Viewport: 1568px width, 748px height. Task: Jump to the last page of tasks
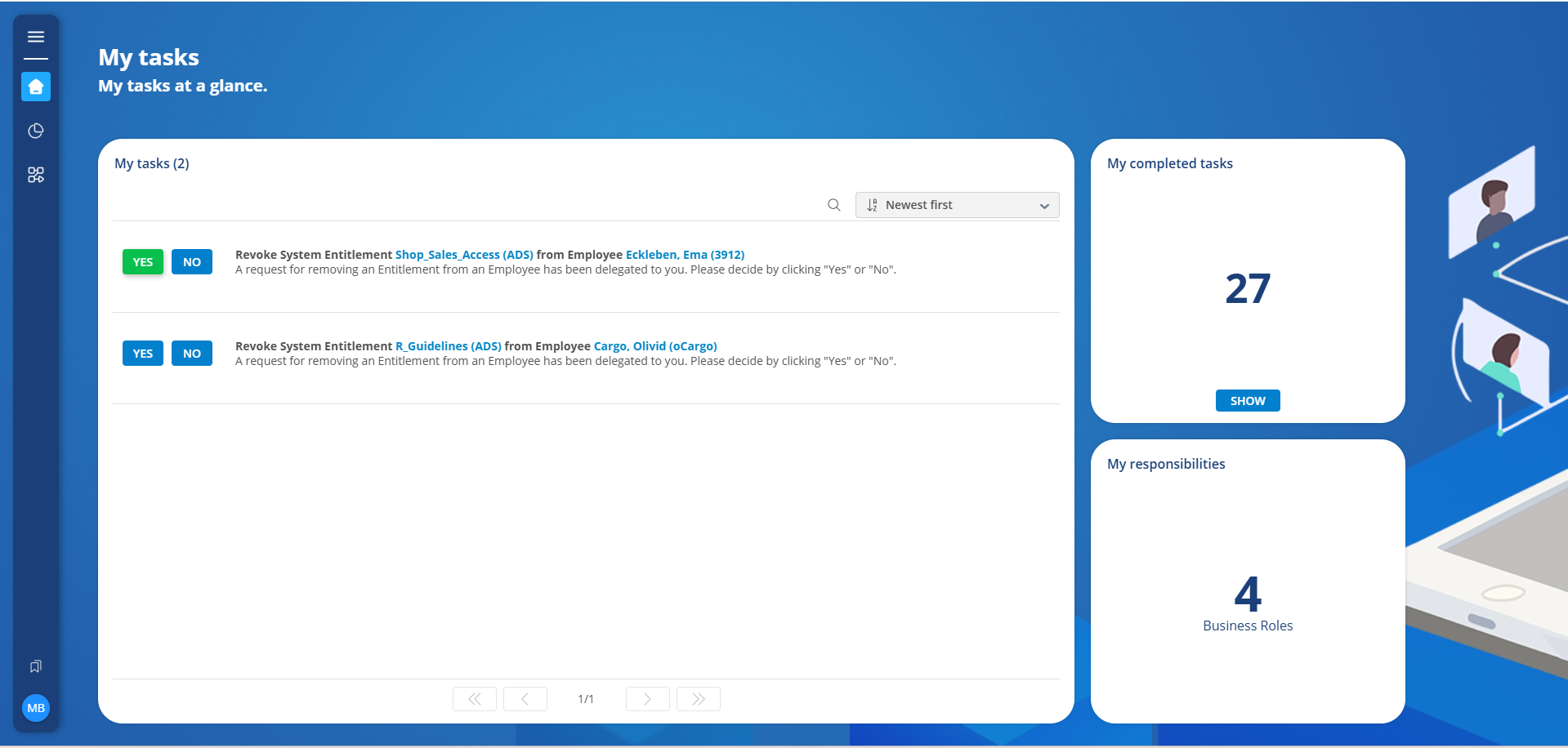(x=698, y=699)
